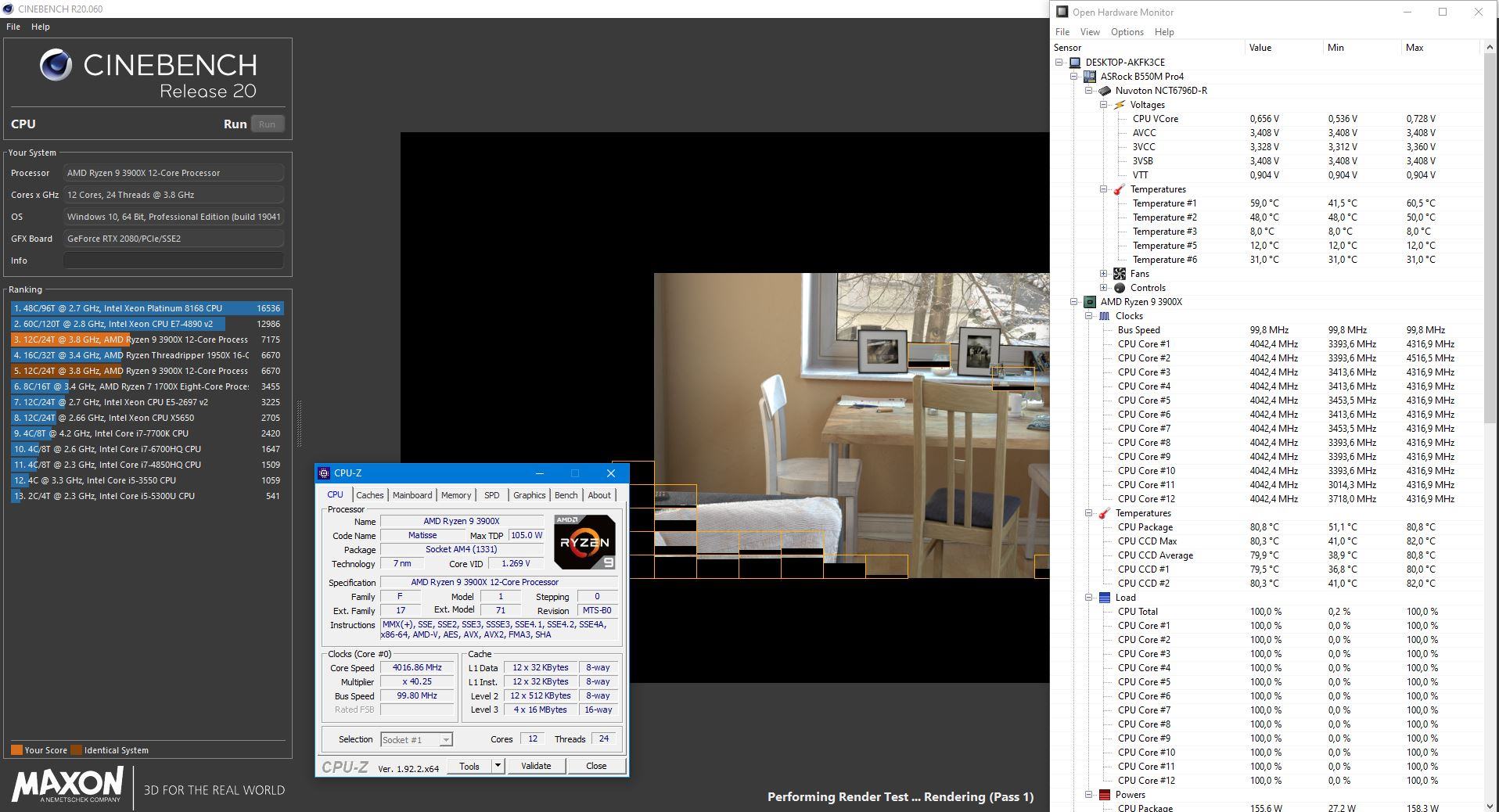Click the Open Hardware Monitor title icon
Screen dimensions: 1499x812
(x=1062, y=12)
